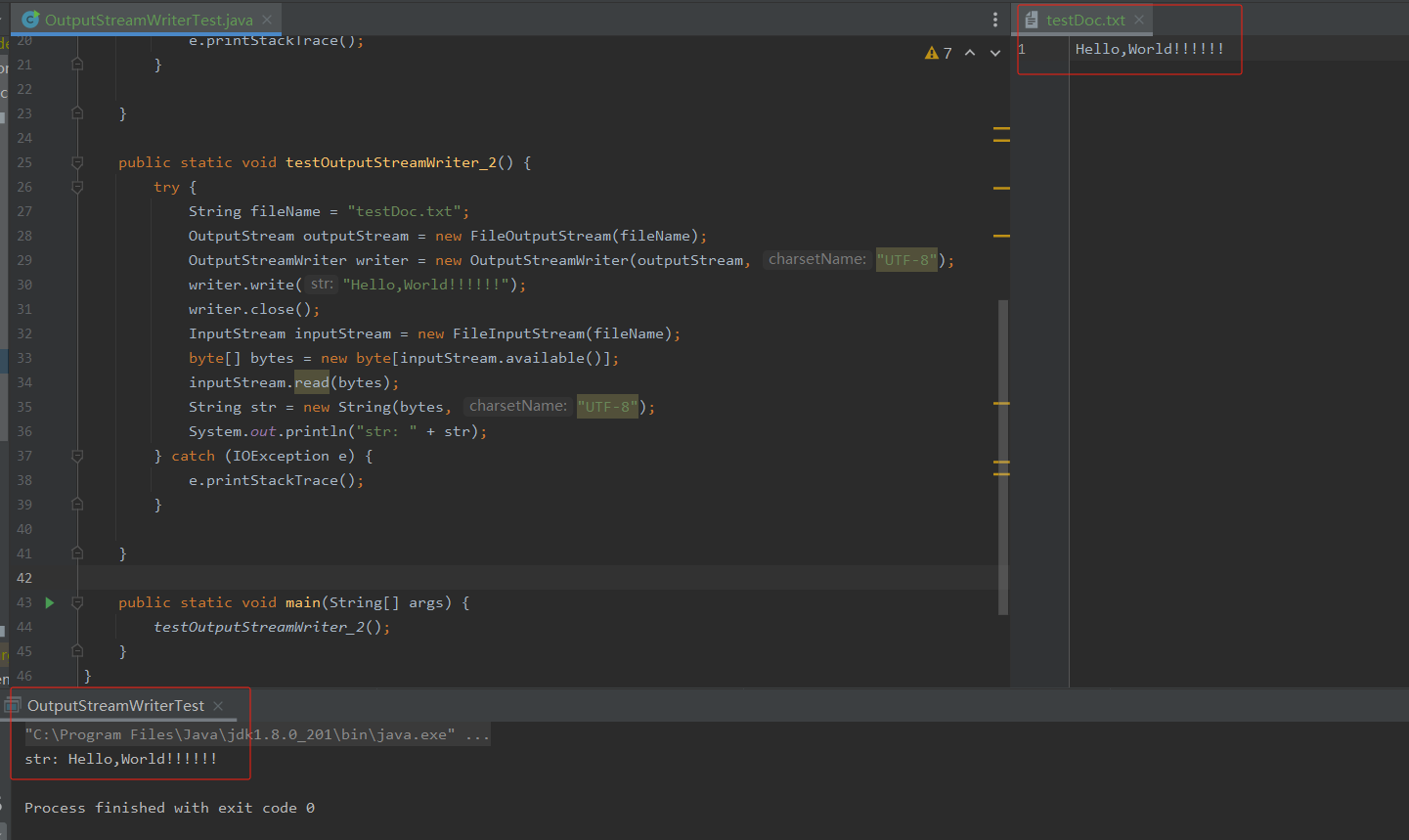Click the "UTF-8" string on line 29

tap(906, 260)
